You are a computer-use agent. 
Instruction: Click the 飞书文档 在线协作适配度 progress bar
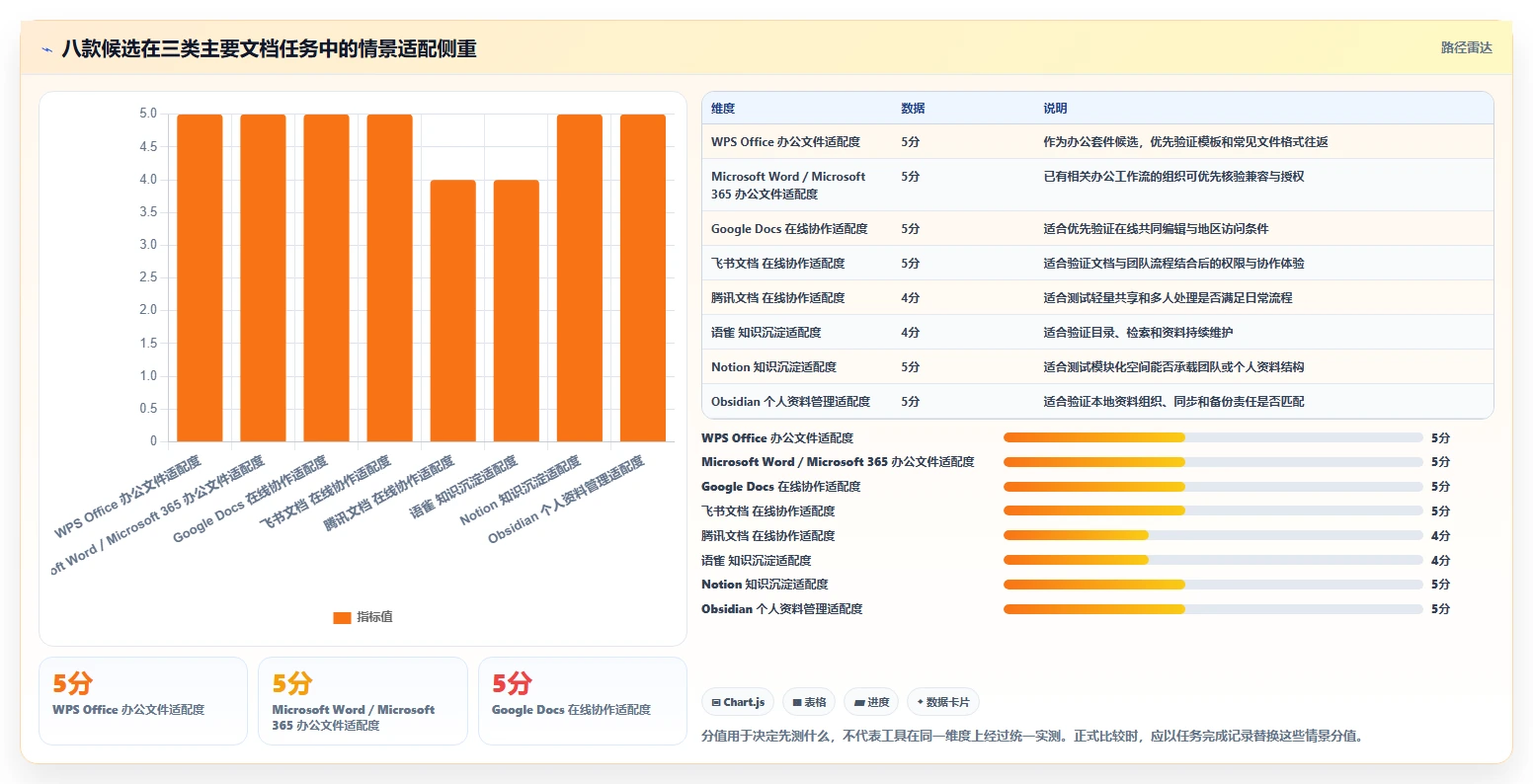pos(1213,510)
